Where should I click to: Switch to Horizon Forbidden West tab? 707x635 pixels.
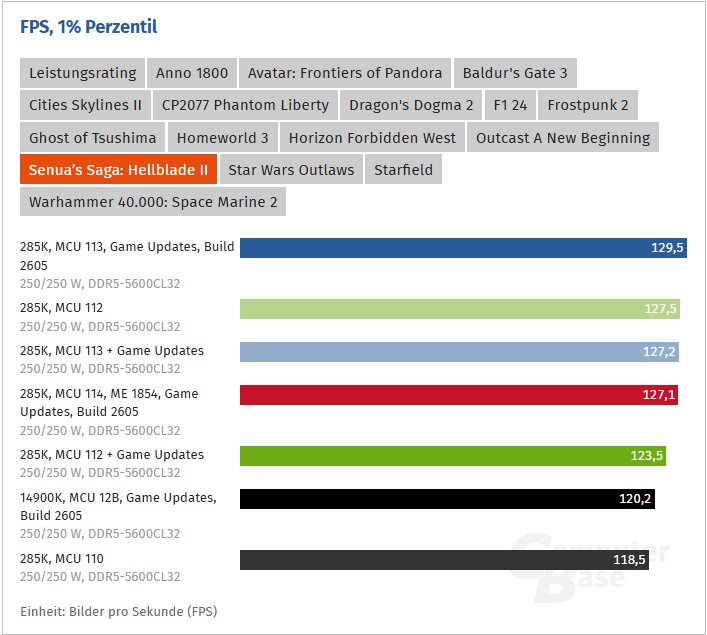coord(372,137)
